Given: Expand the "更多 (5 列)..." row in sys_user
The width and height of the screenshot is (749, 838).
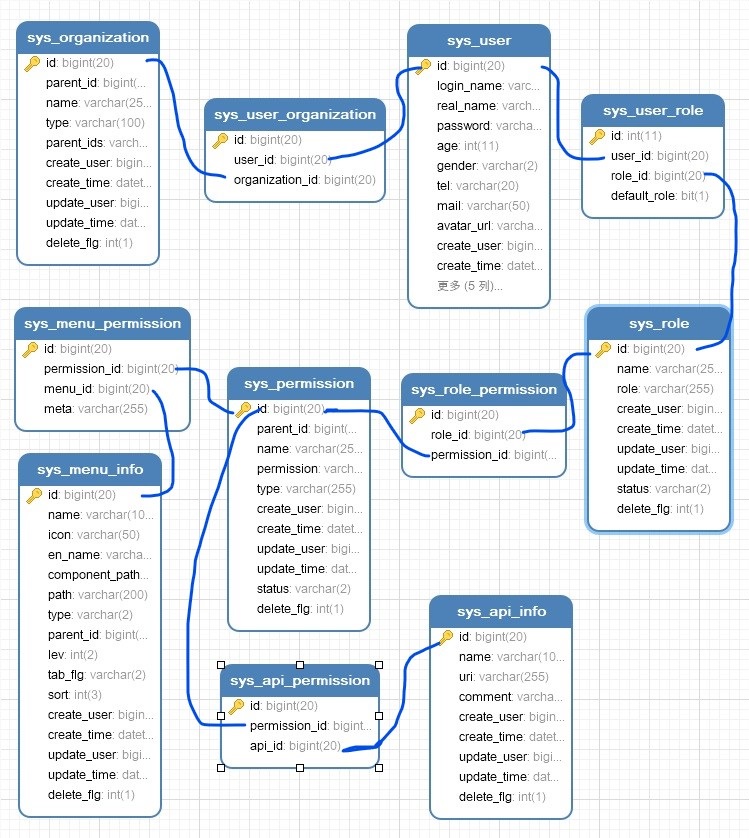Looking at the screenshot, I should point(470,285).
